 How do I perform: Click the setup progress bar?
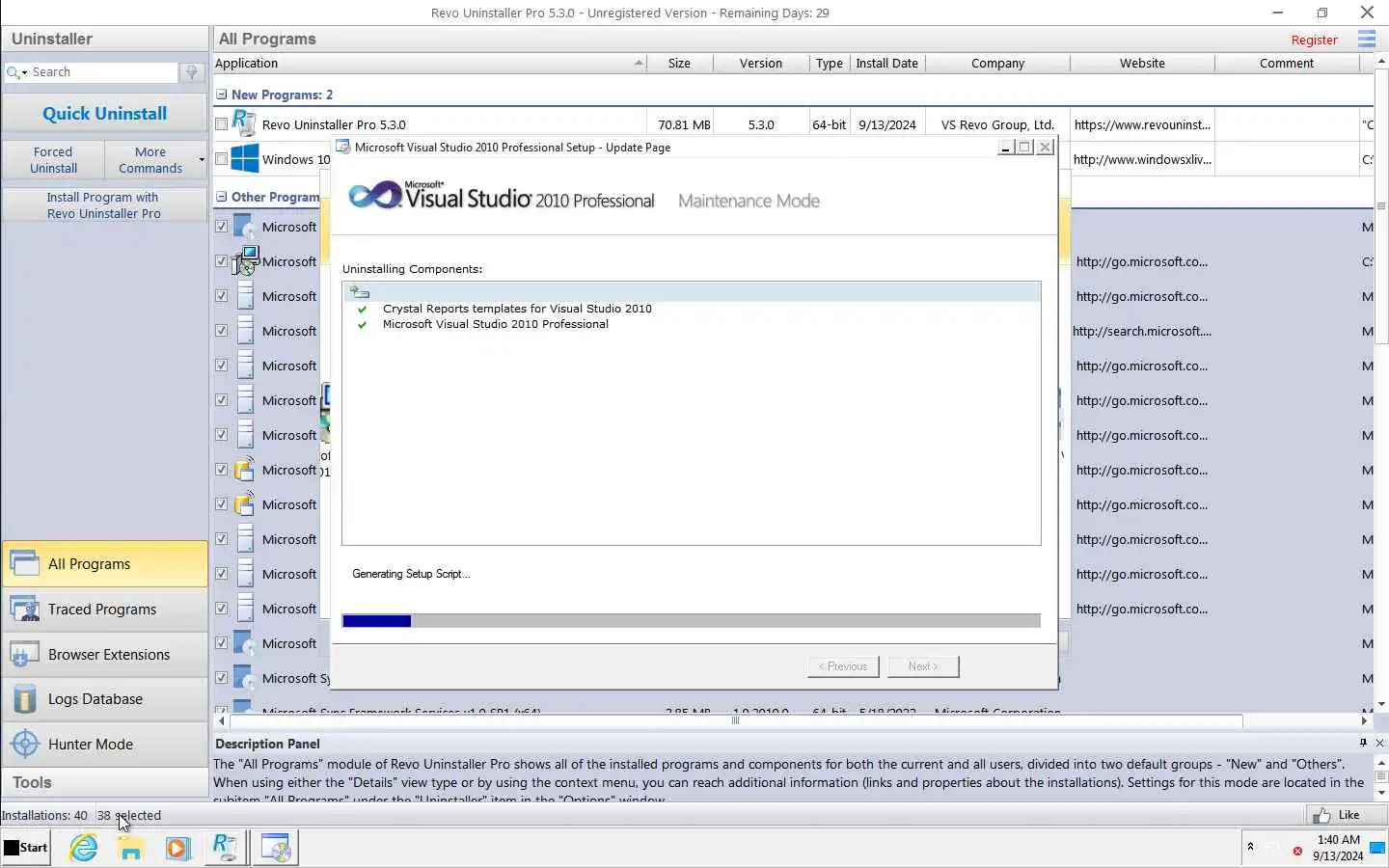[x=691, y=621]
